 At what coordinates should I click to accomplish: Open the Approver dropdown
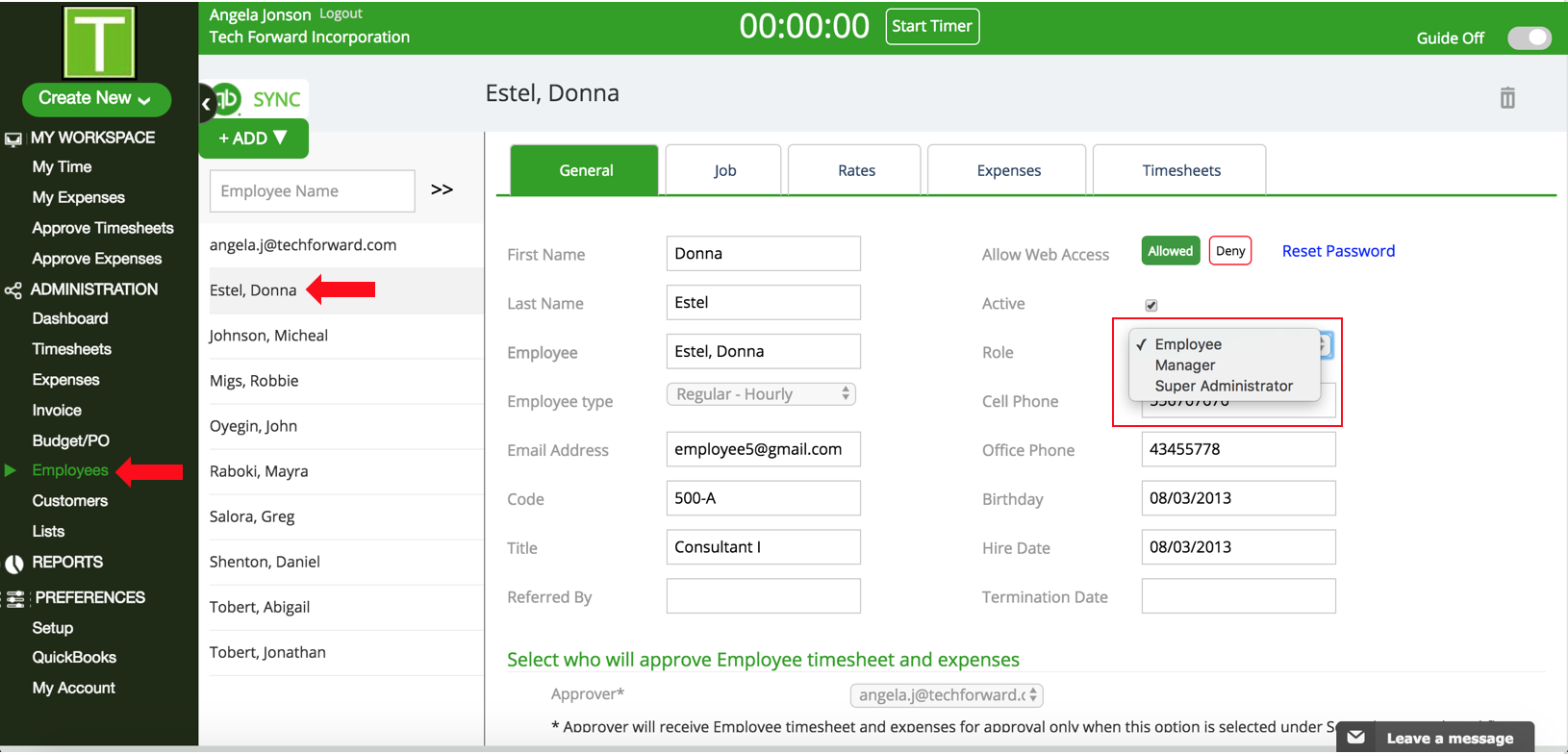click(x=947, y=694)
